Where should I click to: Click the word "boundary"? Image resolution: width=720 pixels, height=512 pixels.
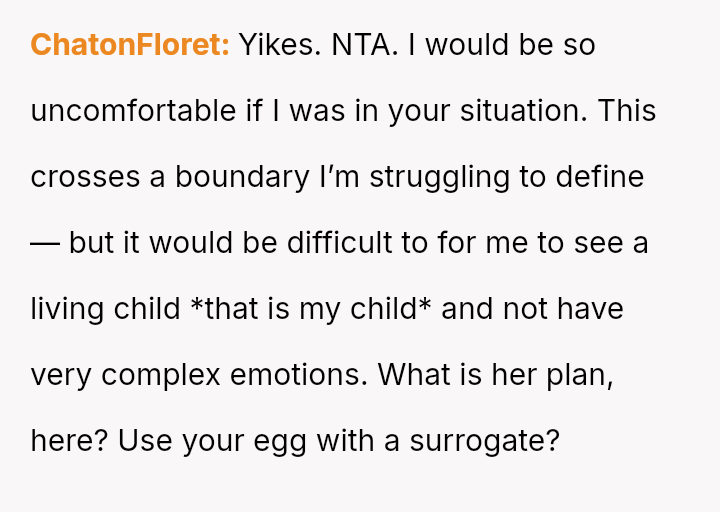242,177
